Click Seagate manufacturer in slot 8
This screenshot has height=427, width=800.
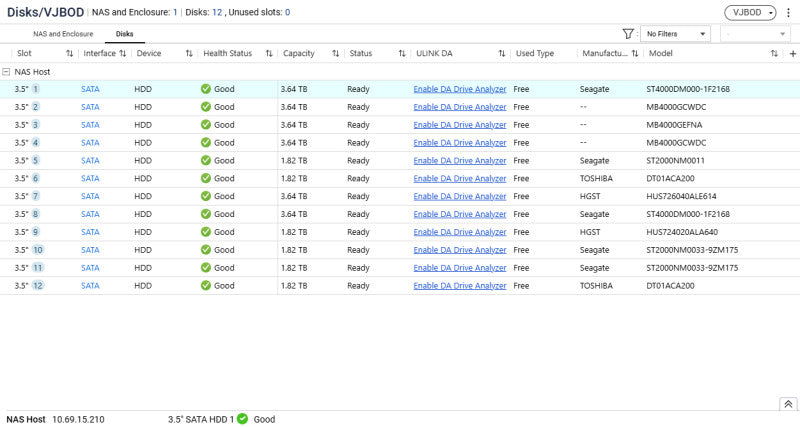594,214
